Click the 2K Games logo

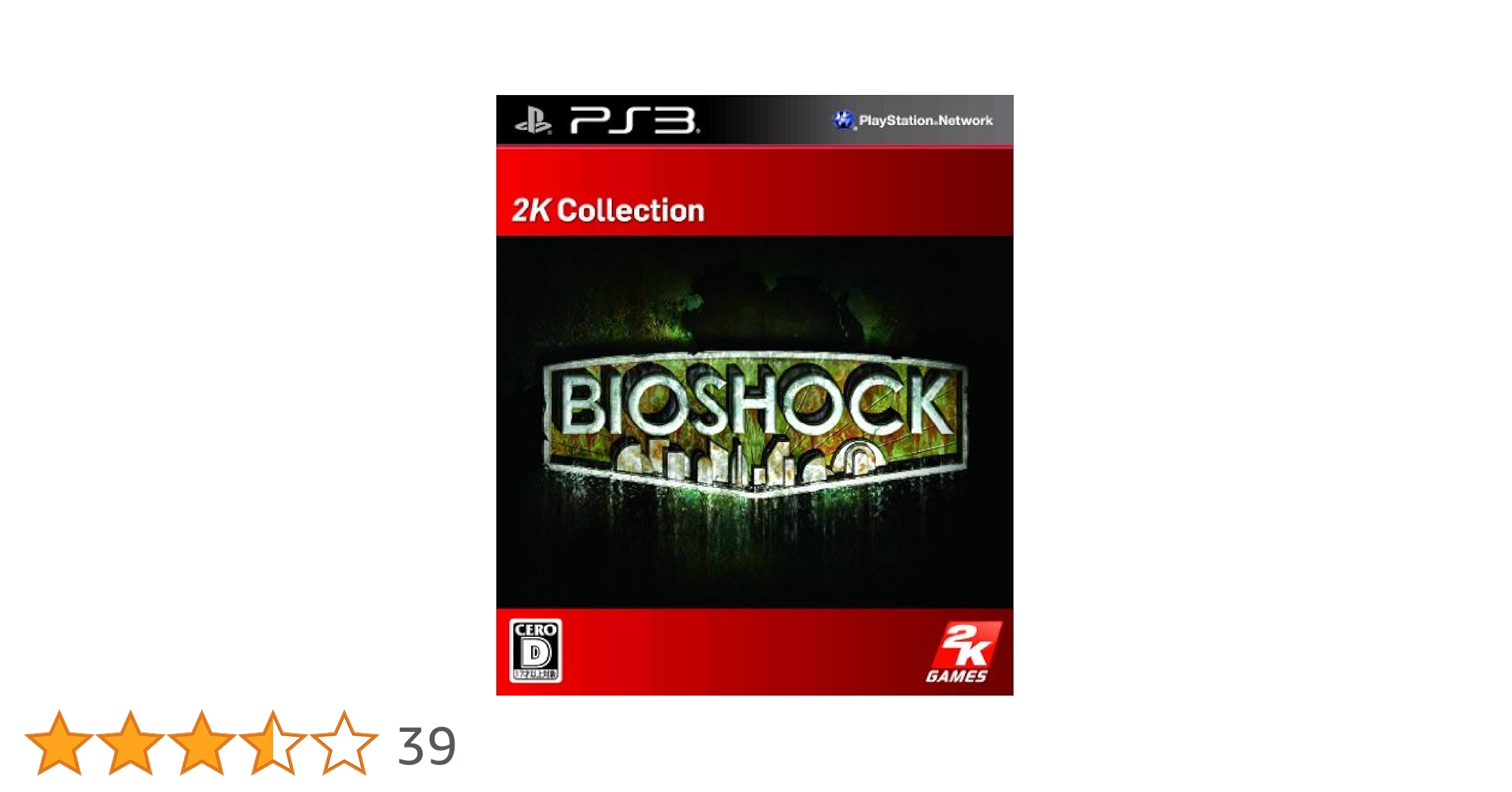(x=962, y=652)
